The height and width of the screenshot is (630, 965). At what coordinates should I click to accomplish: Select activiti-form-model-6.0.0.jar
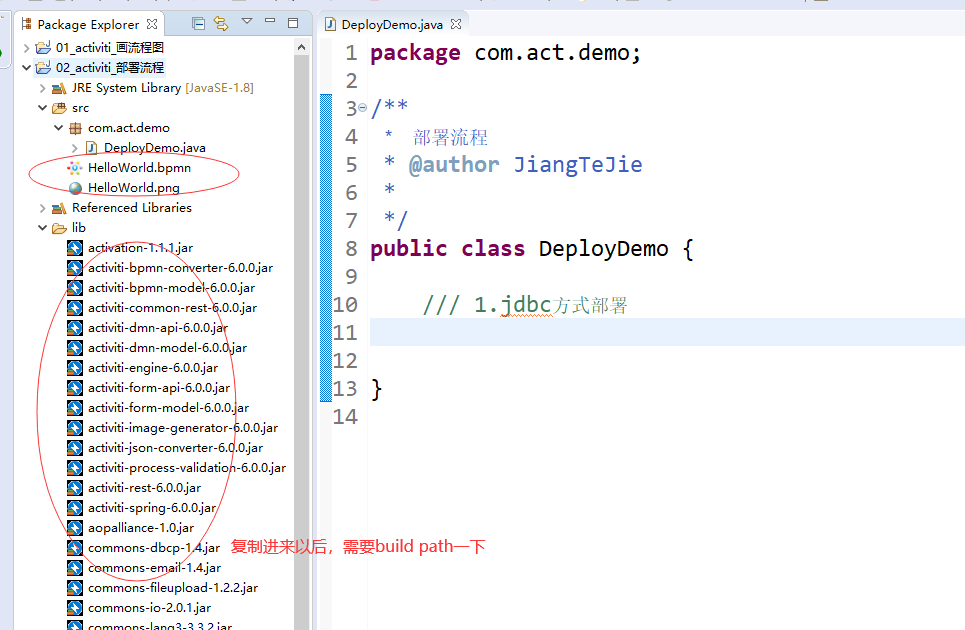coord(168,408)
